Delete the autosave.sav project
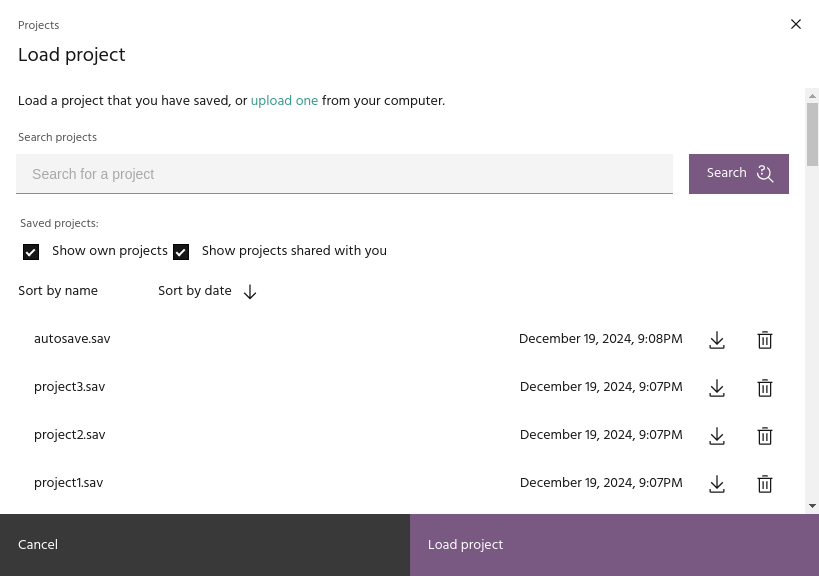Image resolution: width=819 pixels, height=576 pixels. pos(765,340)
